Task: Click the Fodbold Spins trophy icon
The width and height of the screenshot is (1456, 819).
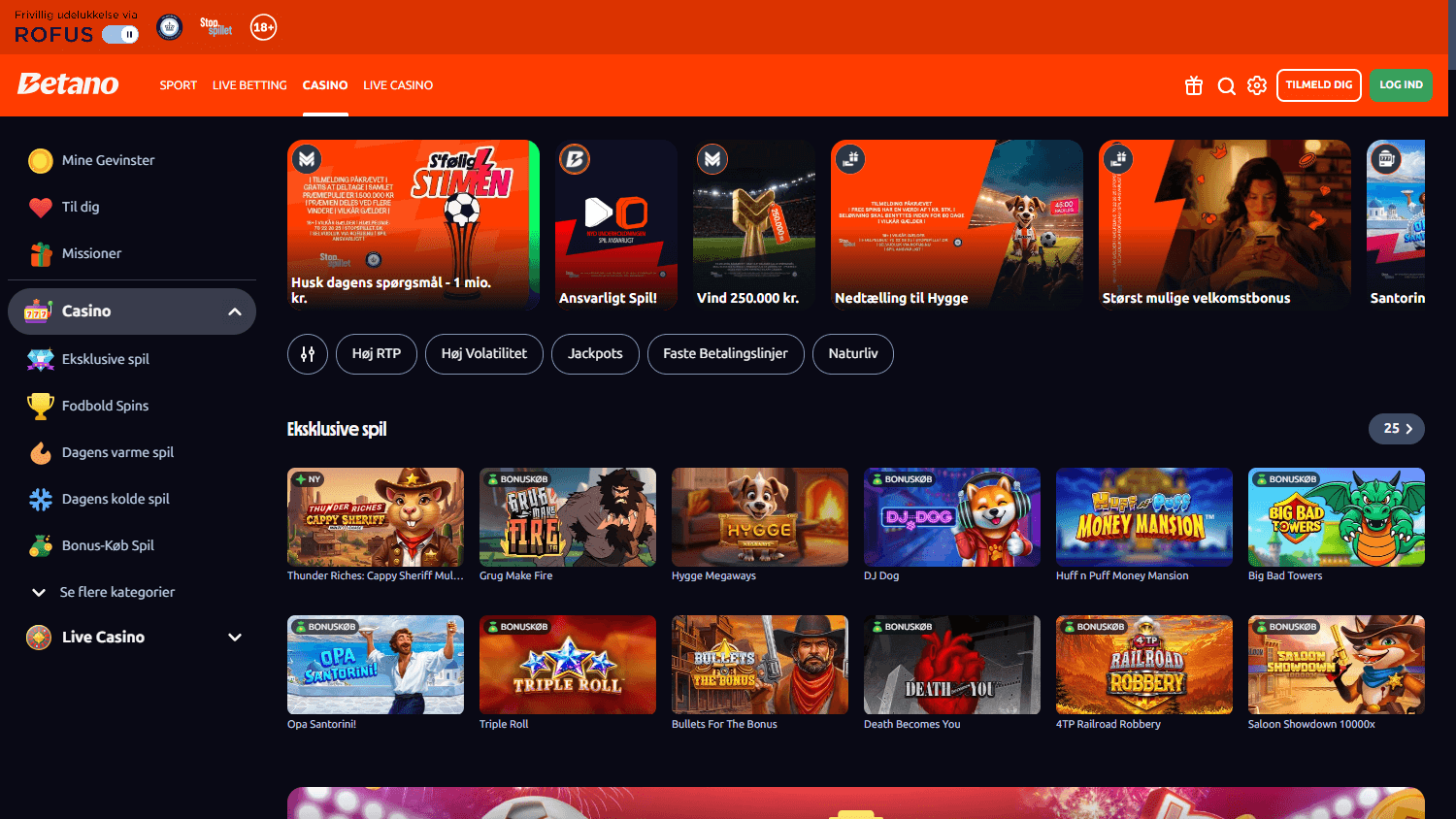Action: (41, 406)
